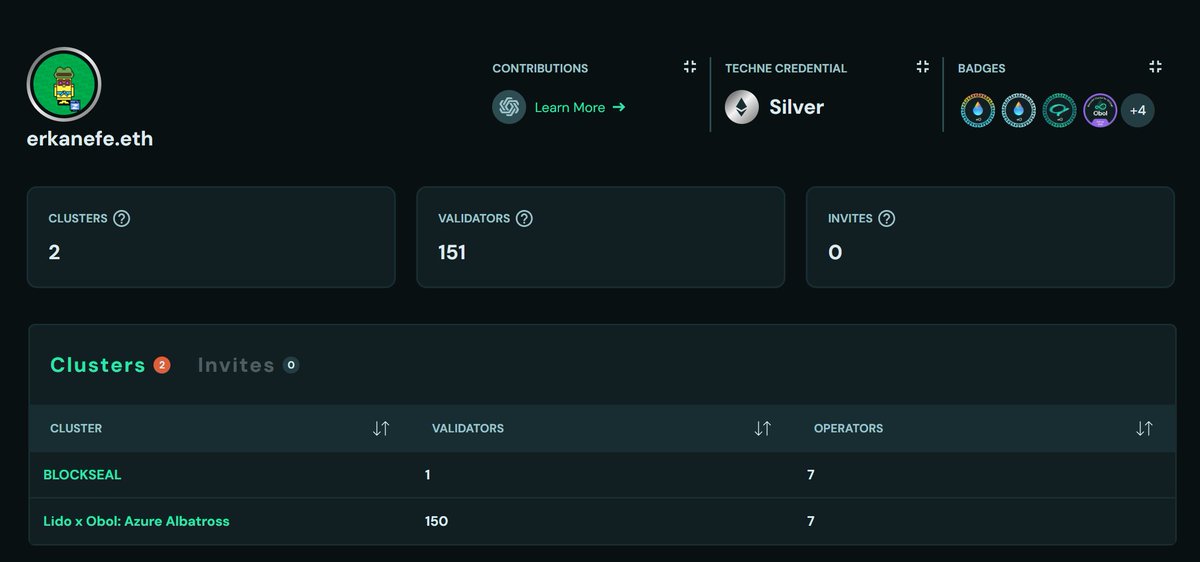Open the BLOCKSEAL cluster
1200x562 pixels.
(82, 475)
